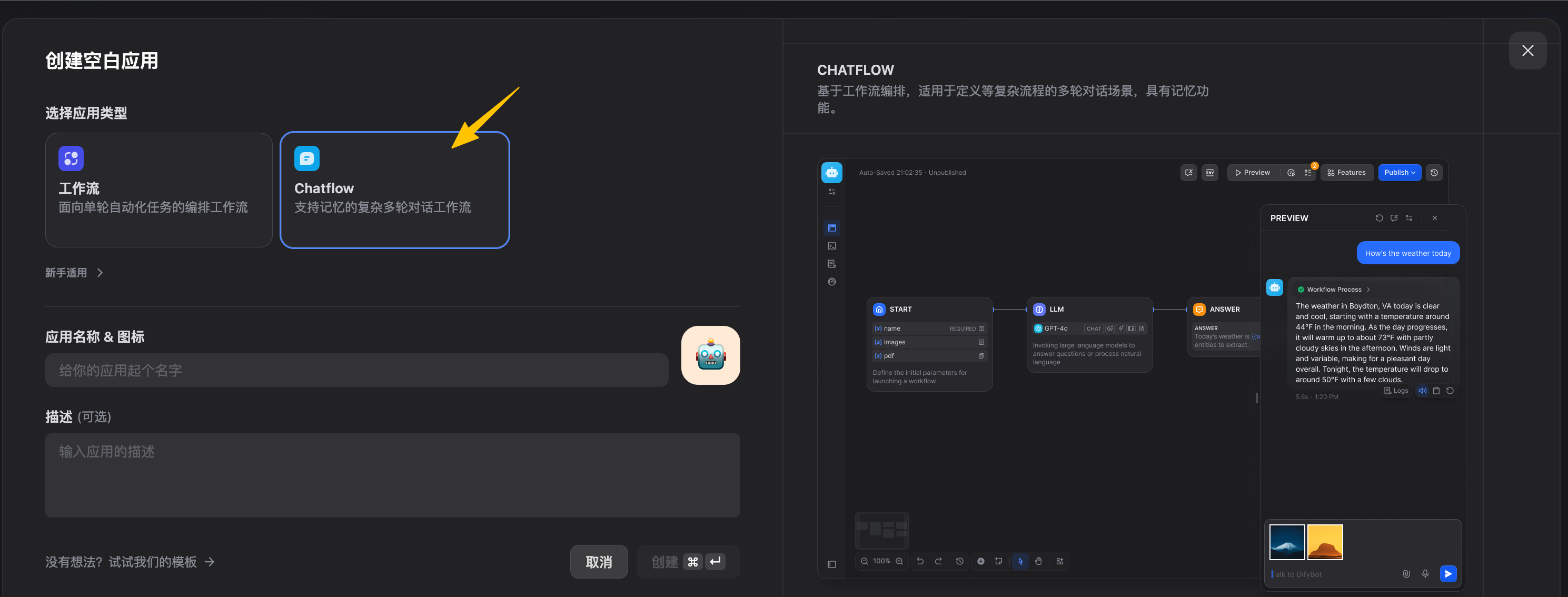This screenshot has height=597, width=1568.
Task: Click the 创建 create button
Action: [687, 561]
